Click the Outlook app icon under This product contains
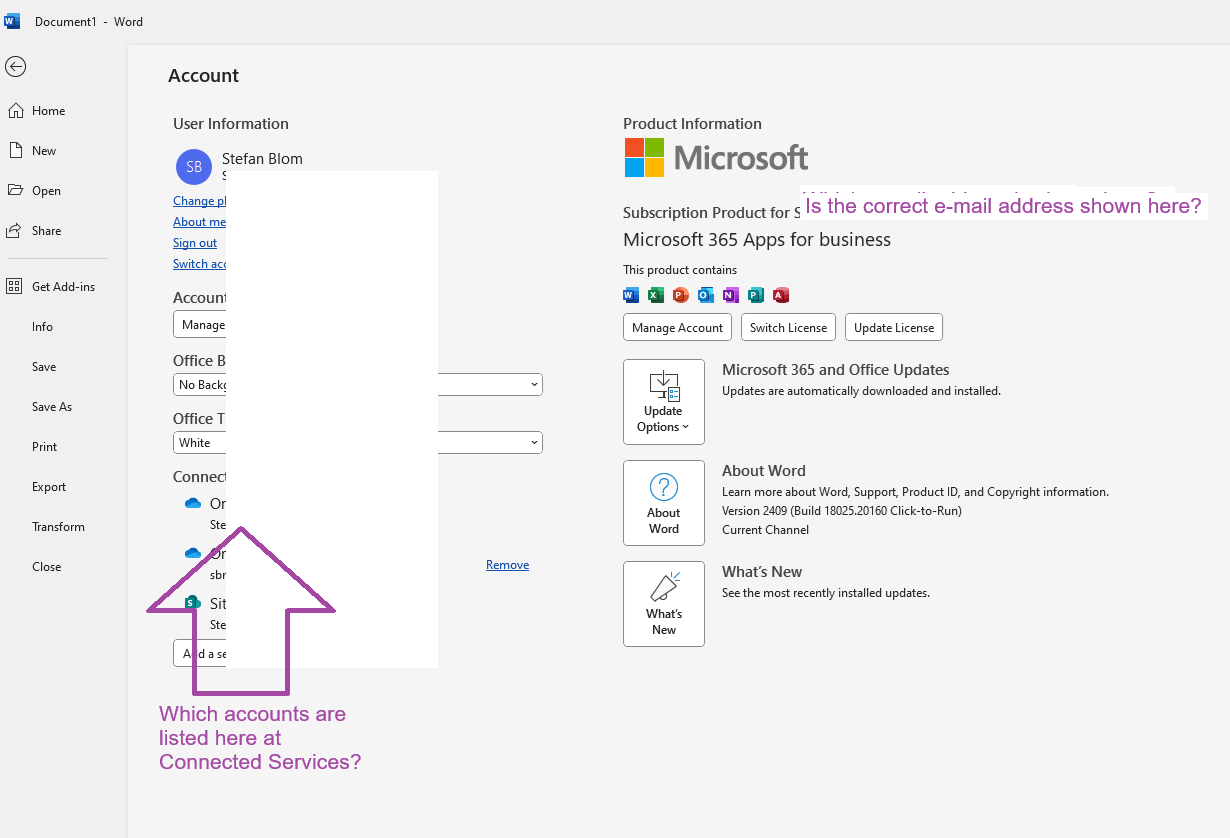Image resolution: width=1230 pixels, height=838 pixels. [x=706, y=295]
